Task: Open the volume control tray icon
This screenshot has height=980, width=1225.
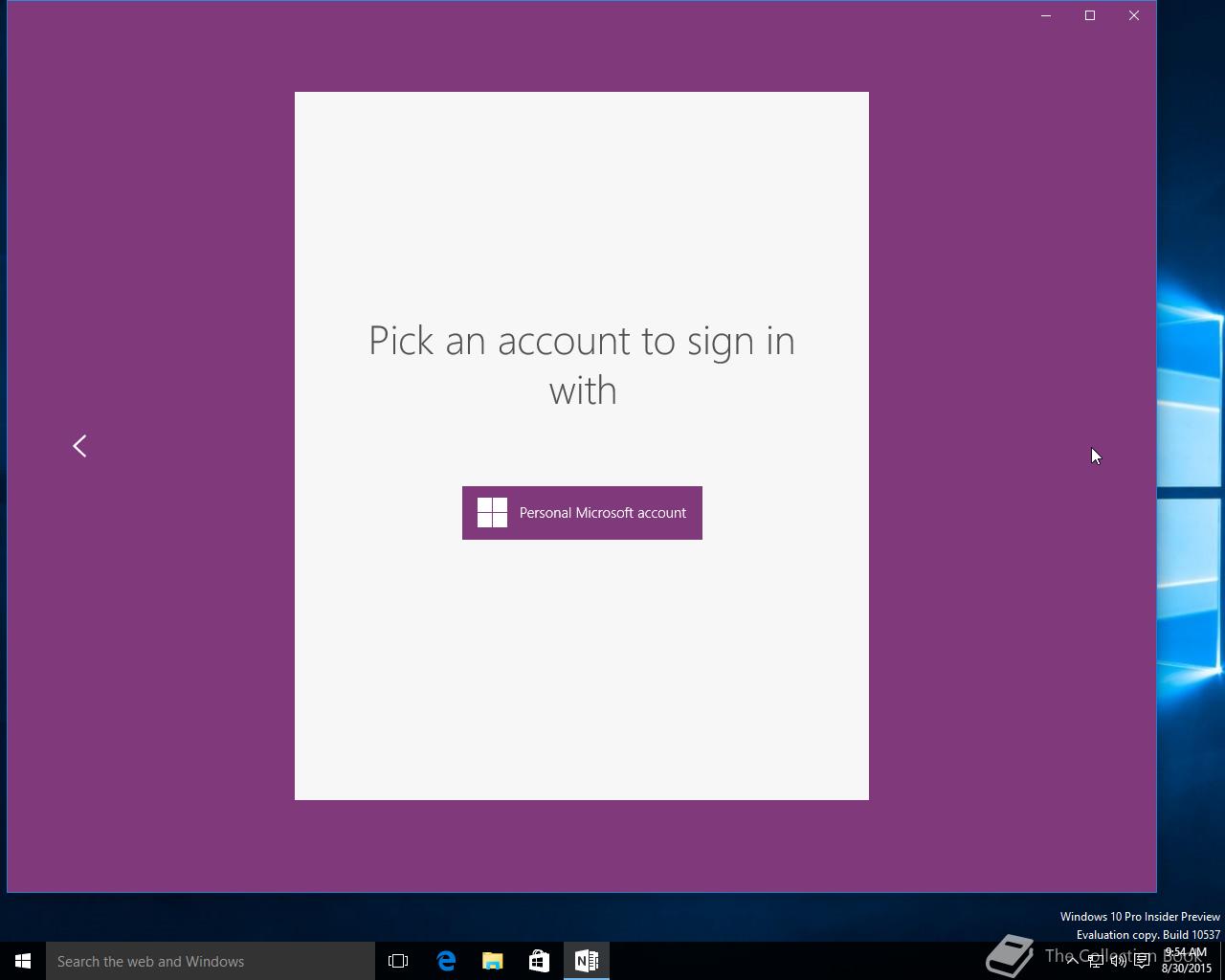Action: pyautogui.click(x=1118, y=961)
